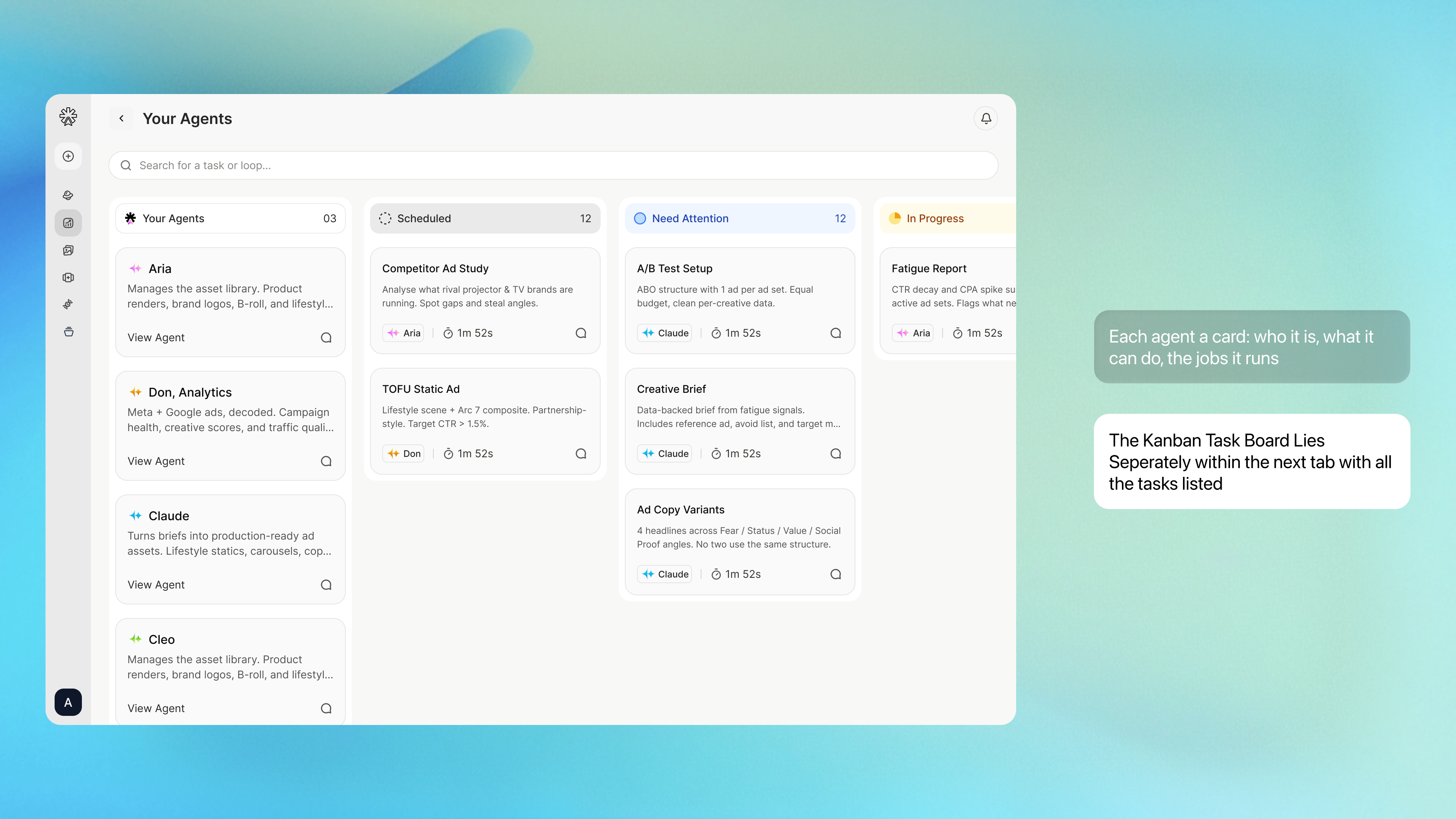The image size is (1456, 819).
Task: Open the planet icon in the sidebar
Action: coord(68,195)
